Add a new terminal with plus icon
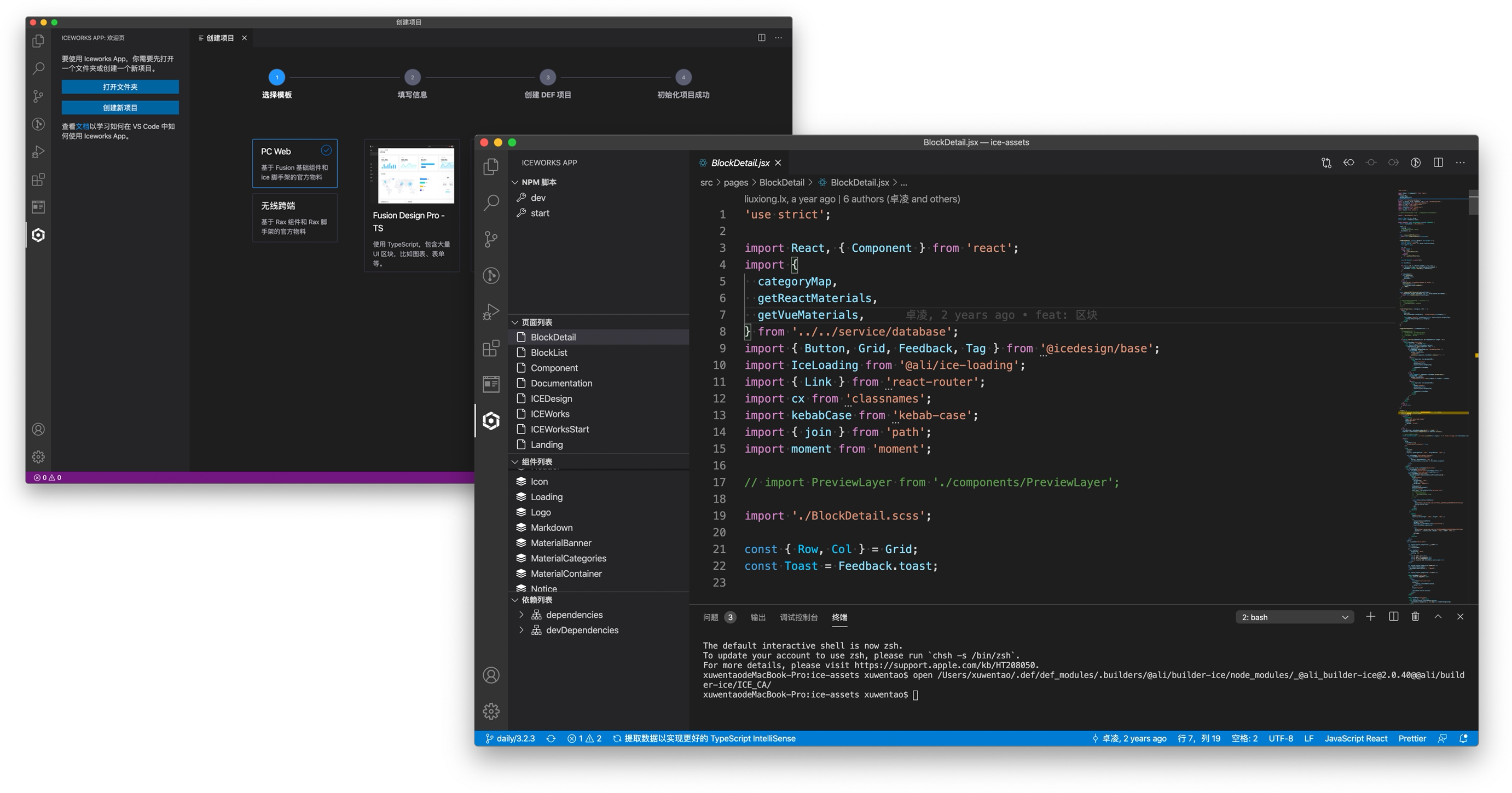Screen dimensions: 1512x793 [x=1371, y=616]
